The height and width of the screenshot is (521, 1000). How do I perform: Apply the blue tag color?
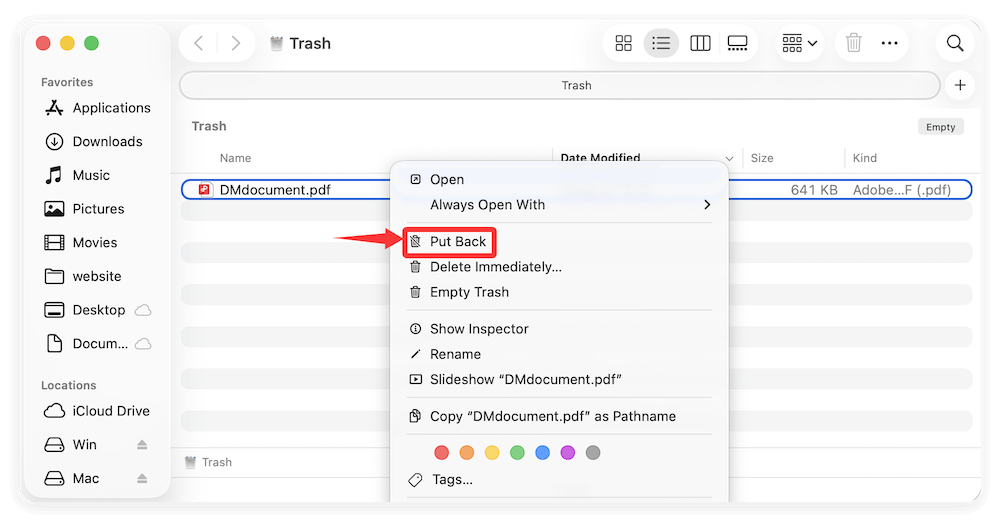pos(543,453)
